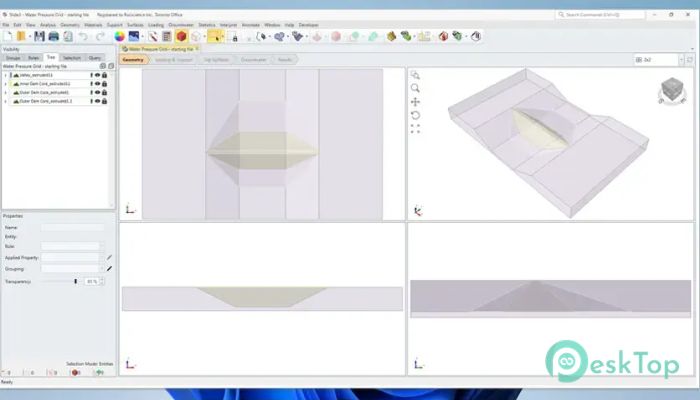Open the Geometry menu
This screenshot has width=700, height=400.
(70, 25)
